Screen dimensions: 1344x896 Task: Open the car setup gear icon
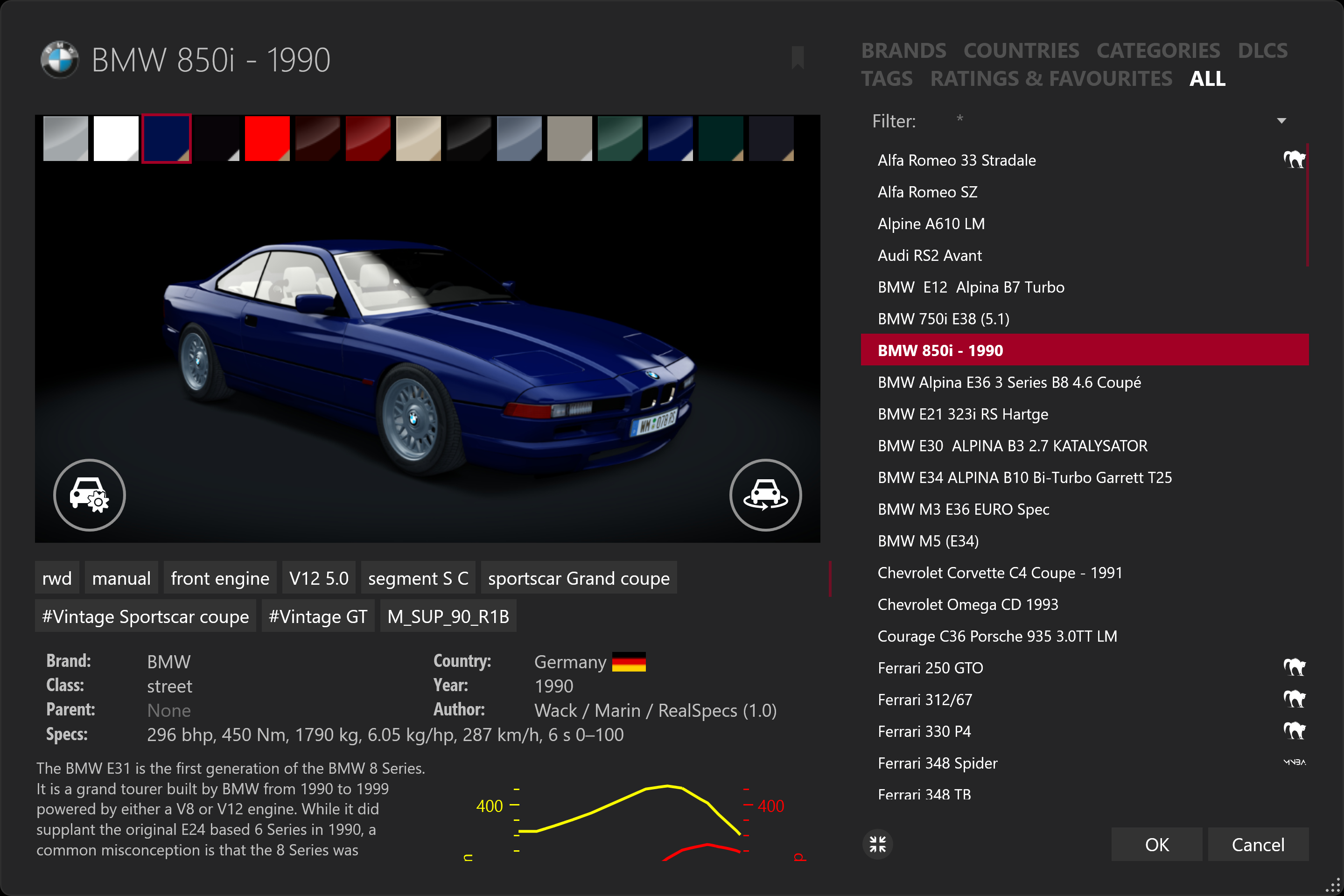coord(90,495)
